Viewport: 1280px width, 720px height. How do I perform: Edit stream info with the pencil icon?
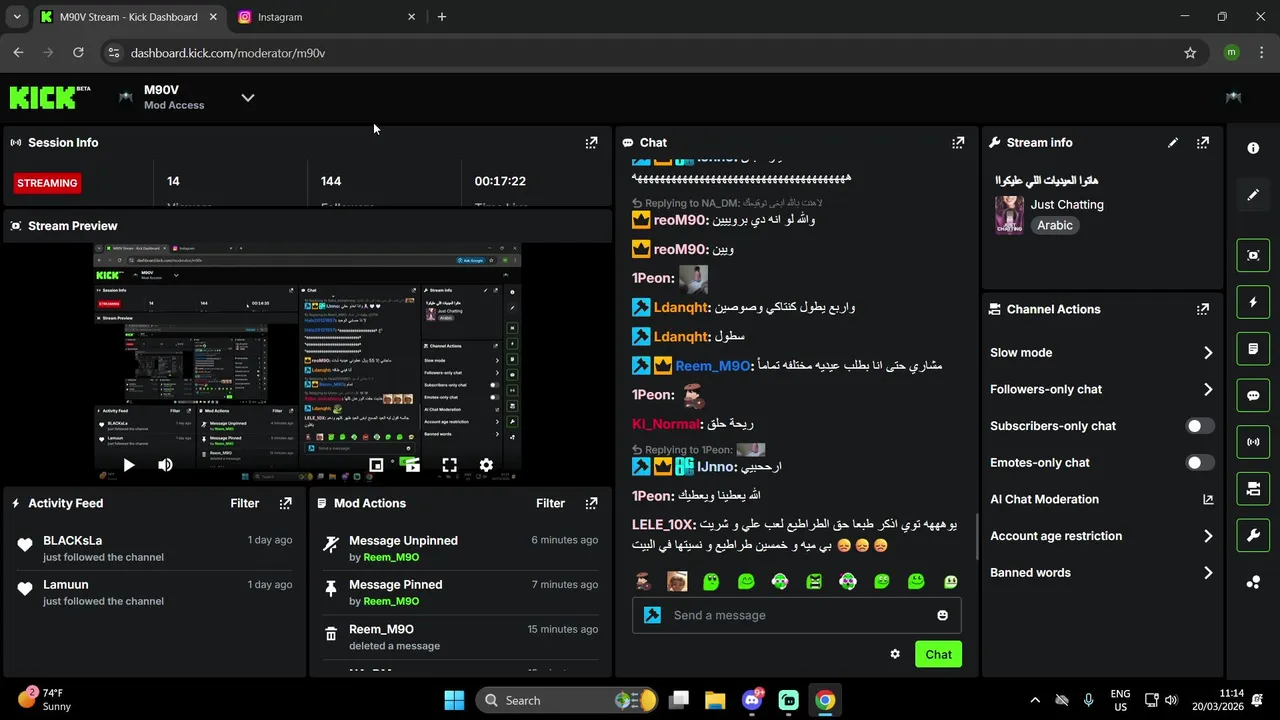tap(1173, 143)
